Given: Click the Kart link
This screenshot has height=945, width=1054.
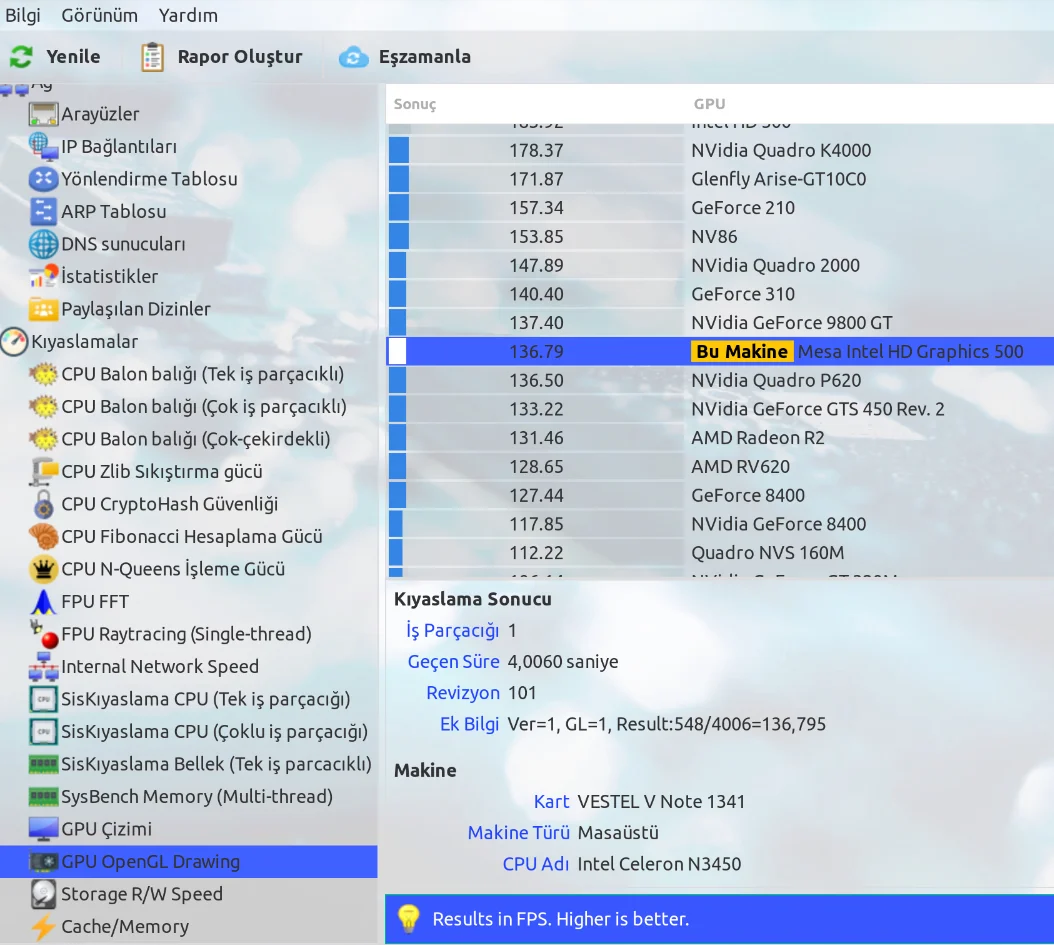Looking at the screenshot, I should (554, 801).
